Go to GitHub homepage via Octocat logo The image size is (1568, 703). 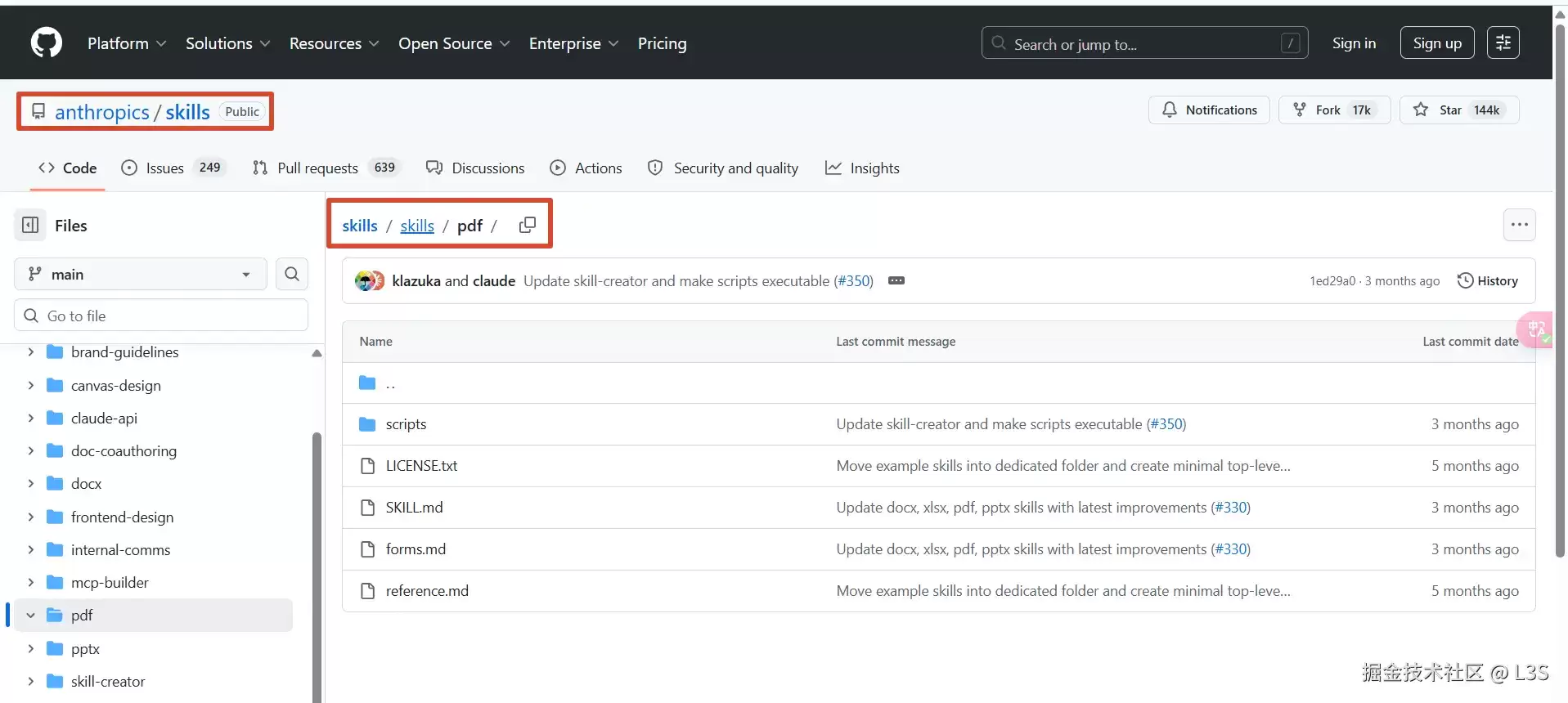(47, 43)
